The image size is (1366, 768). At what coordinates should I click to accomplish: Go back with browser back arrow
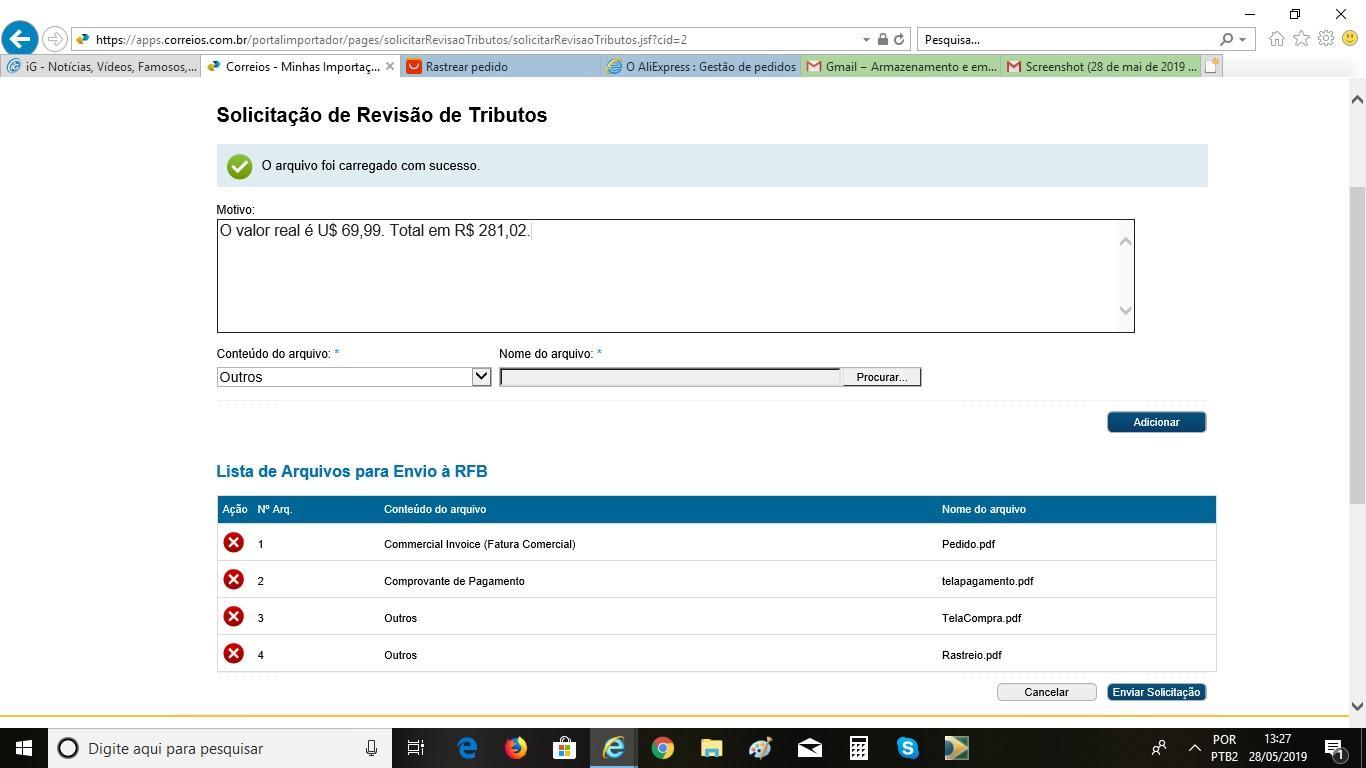tap(20, 39)
